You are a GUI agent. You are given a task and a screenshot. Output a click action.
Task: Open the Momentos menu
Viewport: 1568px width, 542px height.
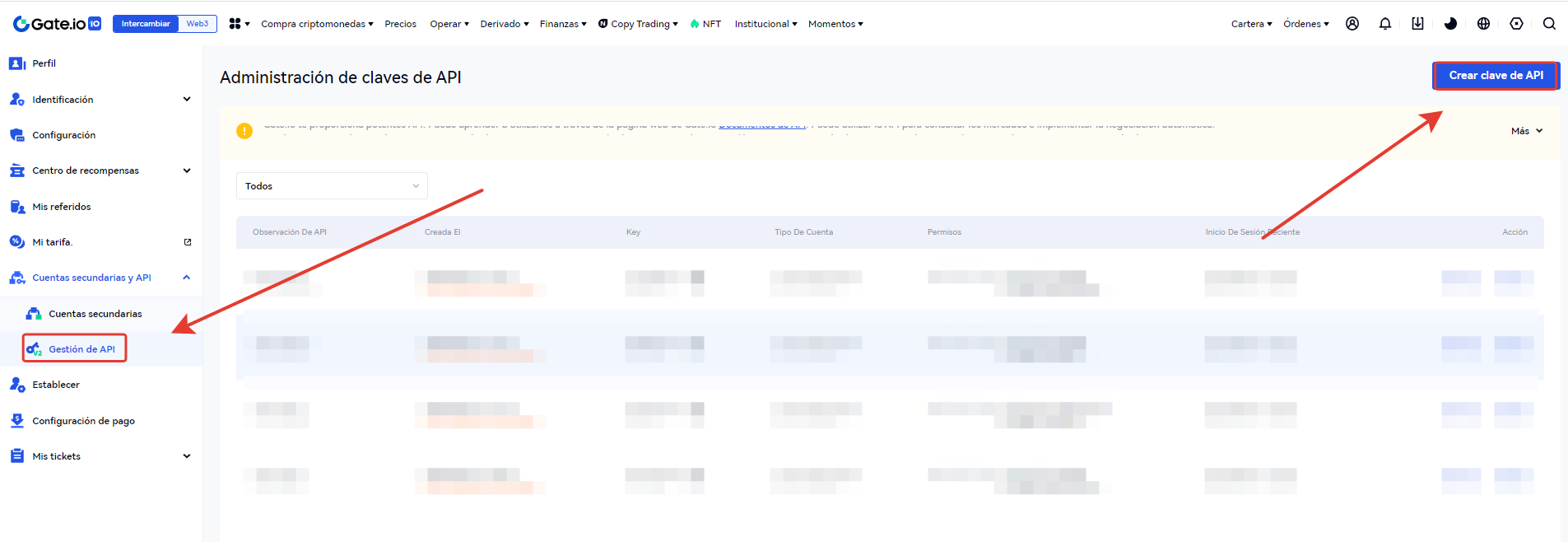pos(835,24)
